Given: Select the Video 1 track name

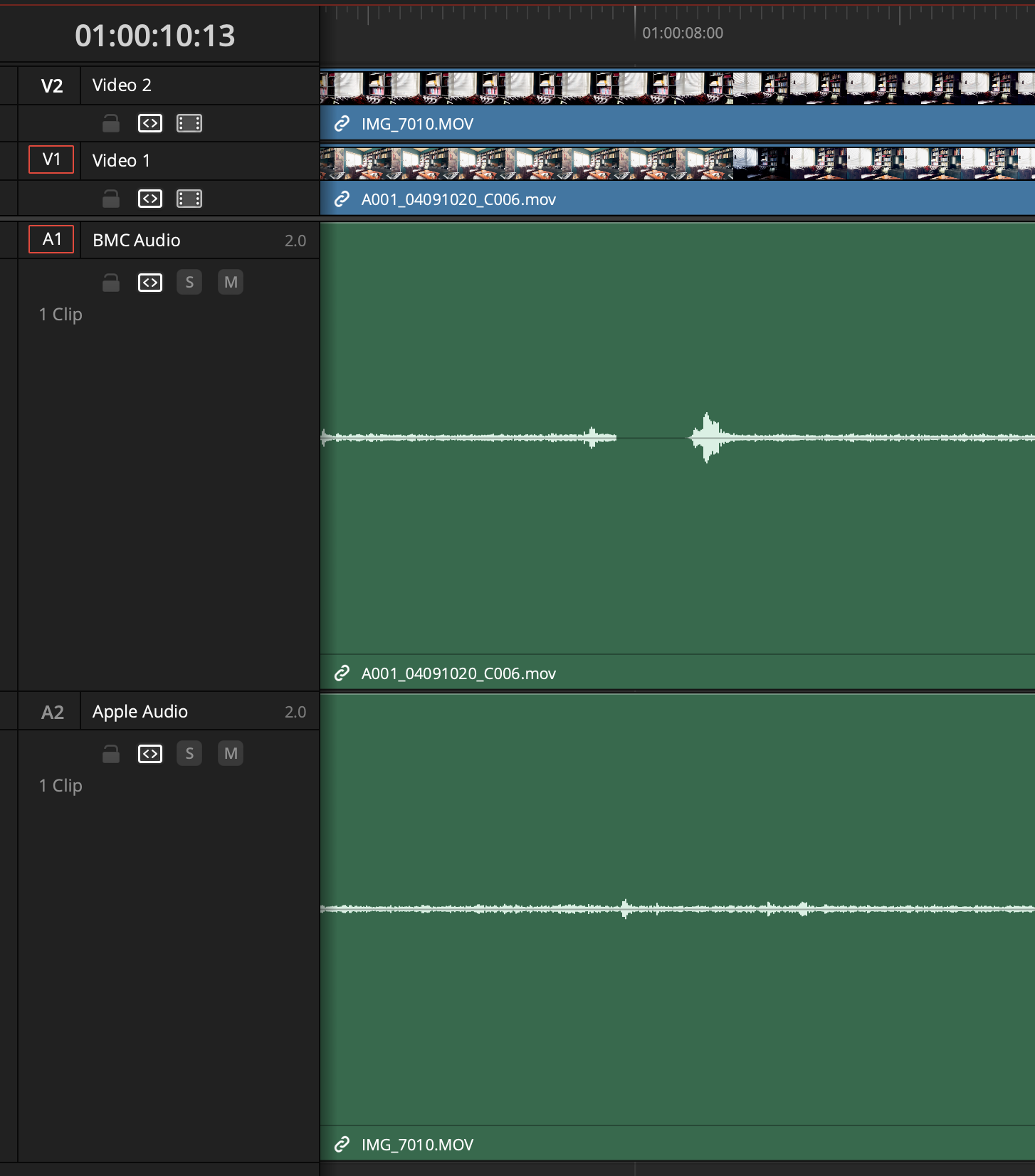Looking at the screenshot, I should pyautogui.click(x=121, y=161).
